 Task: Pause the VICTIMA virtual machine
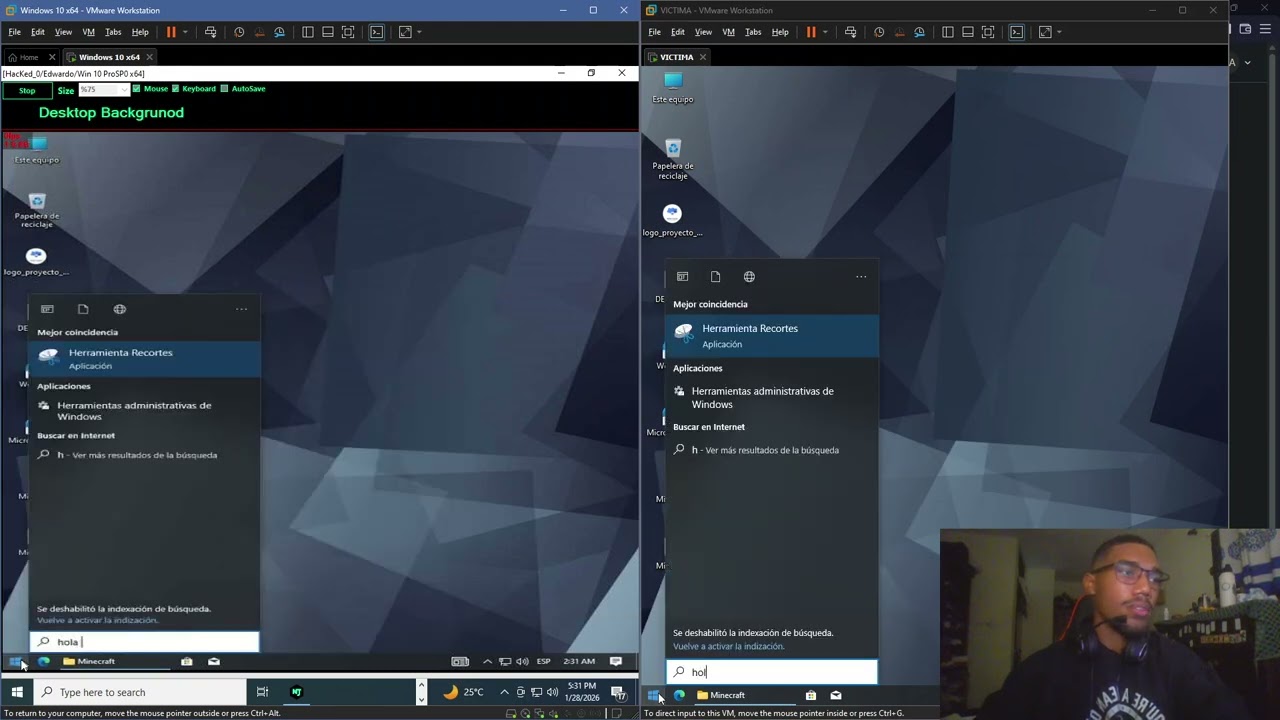click(811, 32)
